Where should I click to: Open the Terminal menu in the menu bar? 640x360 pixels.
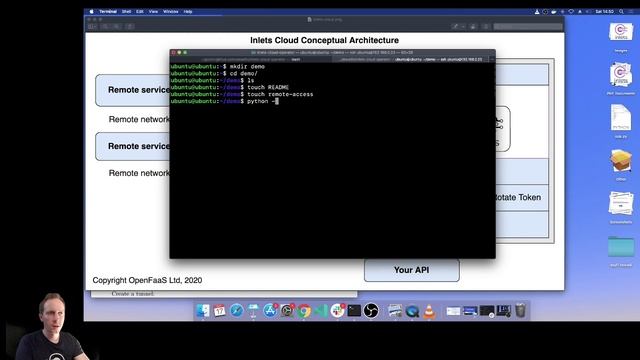point(108,12)
